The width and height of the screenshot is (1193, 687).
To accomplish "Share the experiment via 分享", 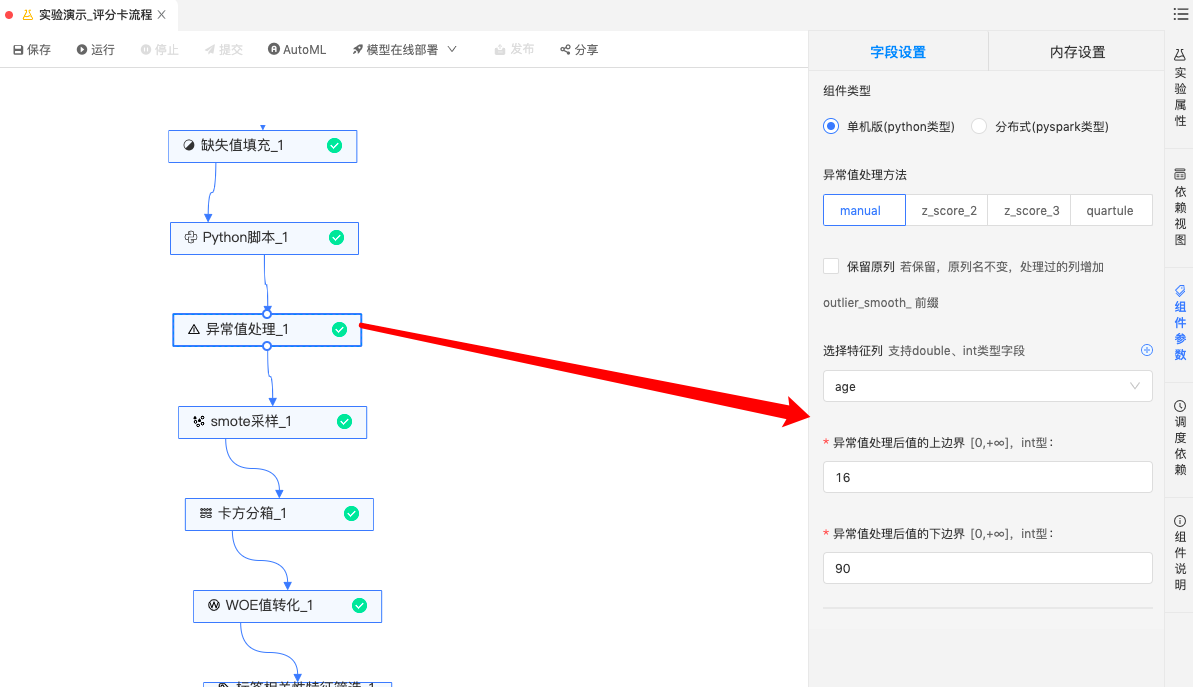I will pos(579,49).
